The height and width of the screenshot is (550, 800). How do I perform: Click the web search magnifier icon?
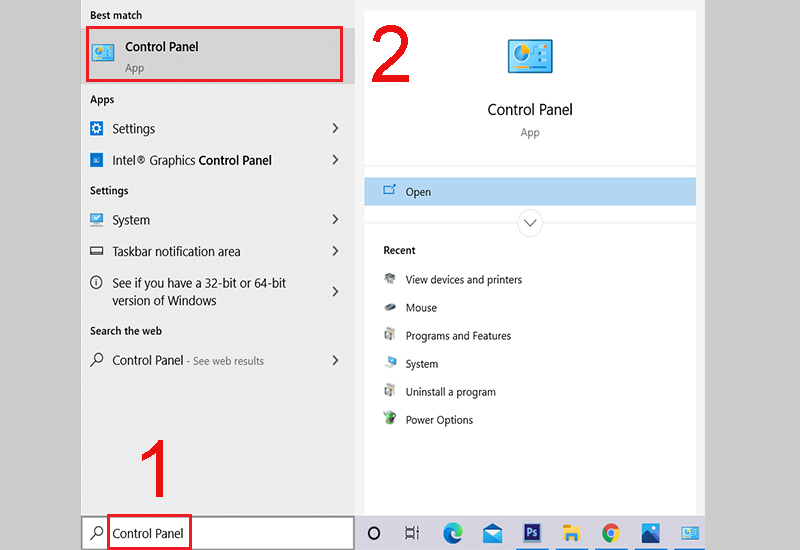[x=96, y=360]
